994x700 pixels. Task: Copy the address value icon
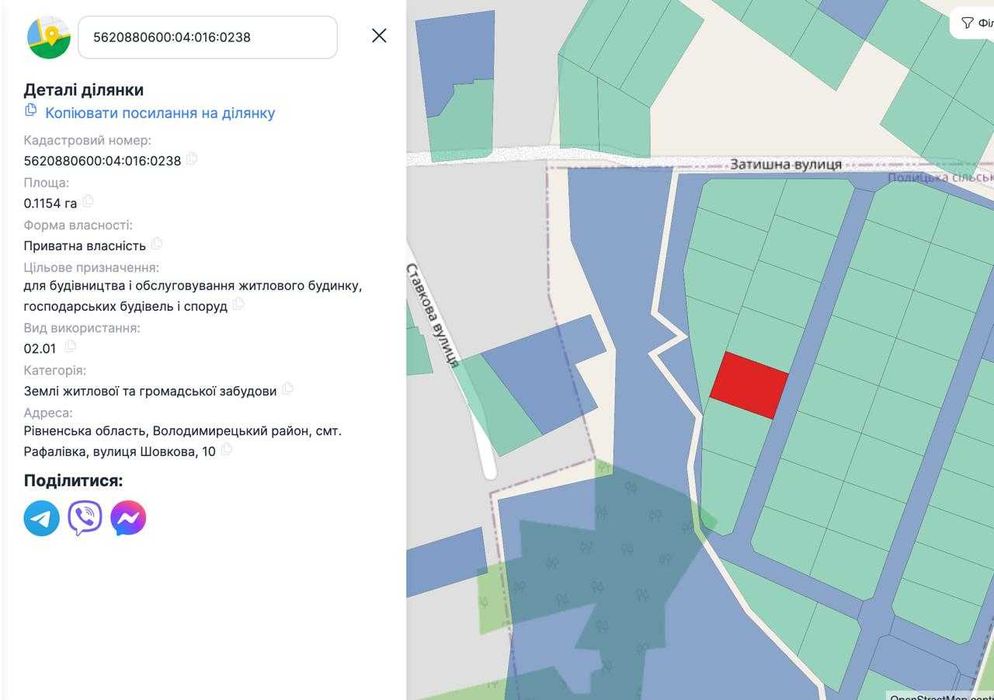[226, 450]
